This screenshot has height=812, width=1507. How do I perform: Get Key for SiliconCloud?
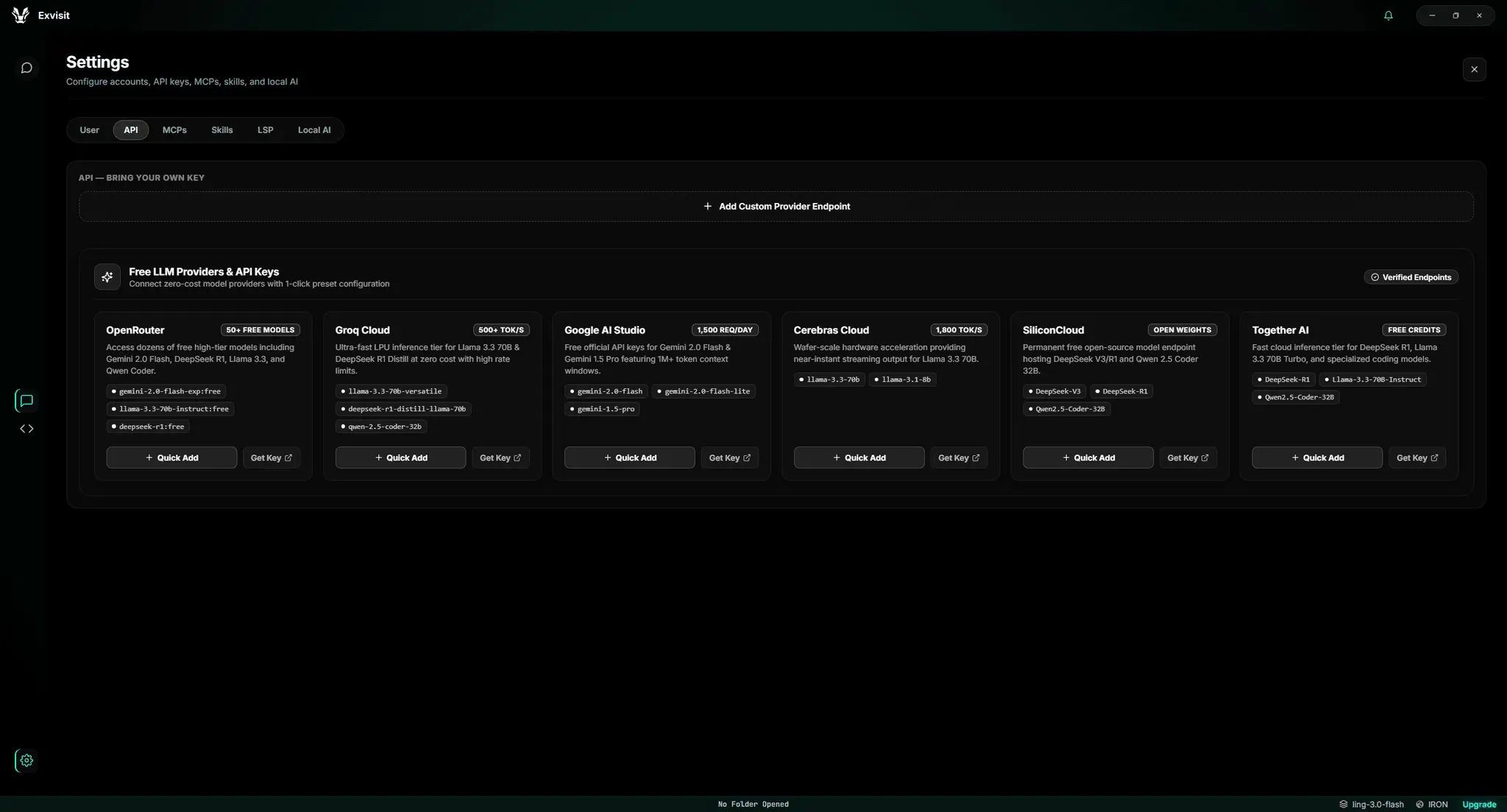[x=1188, y=457]
